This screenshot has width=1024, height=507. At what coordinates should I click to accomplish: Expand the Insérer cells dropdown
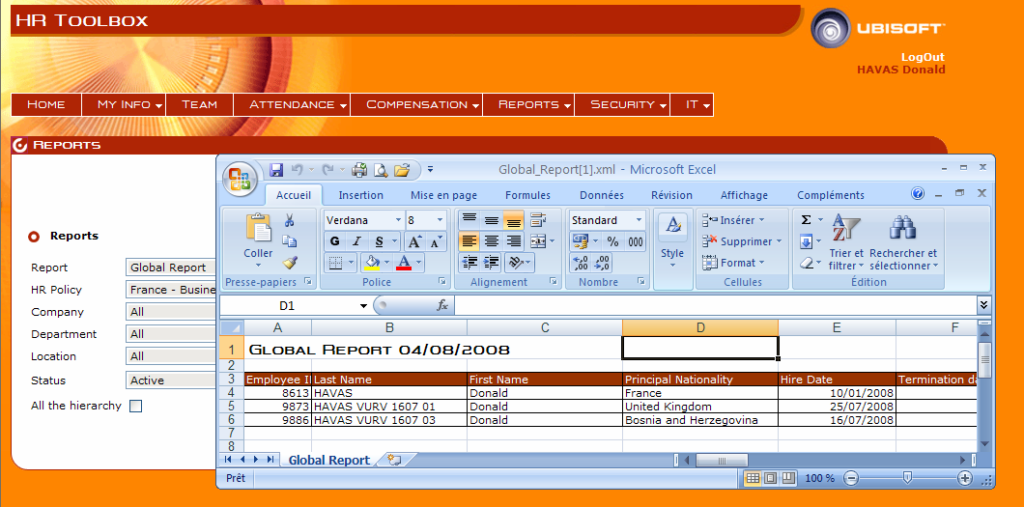(761, 220)
